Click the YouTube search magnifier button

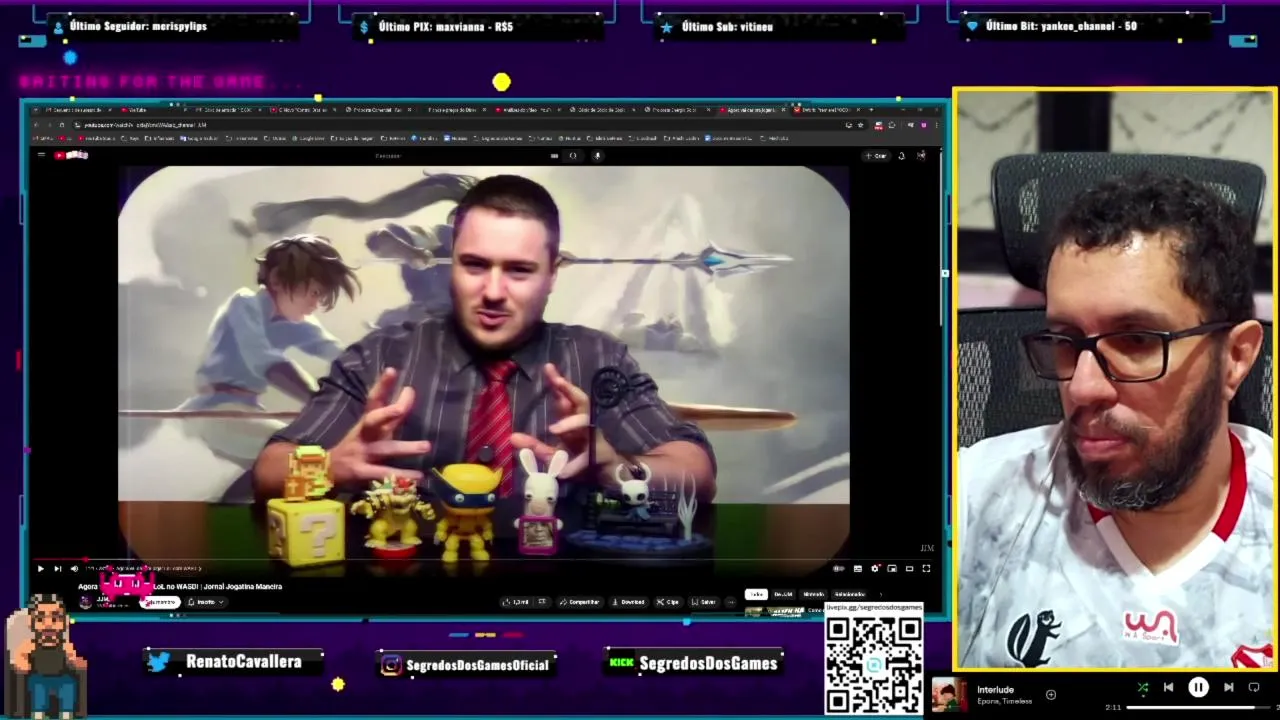[573, 155]
